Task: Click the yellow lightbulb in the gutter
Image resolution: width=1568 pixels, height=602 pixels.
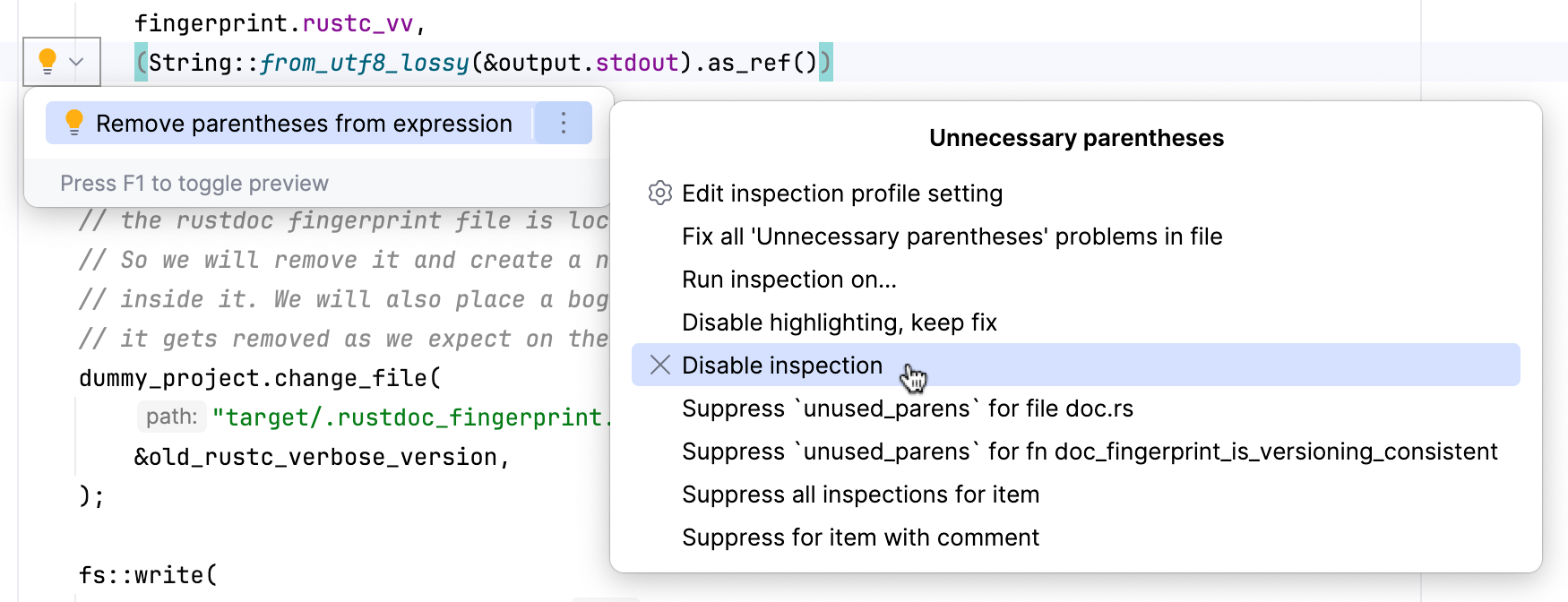Action: tap(47, 61)
